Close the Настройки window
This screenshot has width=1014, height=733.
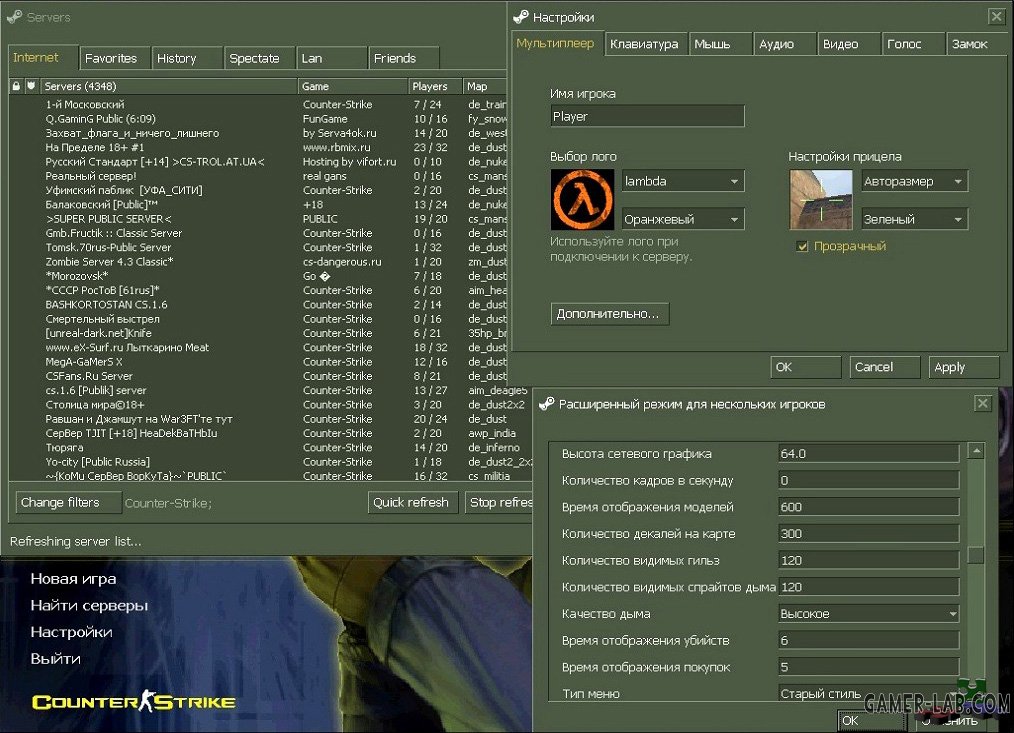pos(997,17)
